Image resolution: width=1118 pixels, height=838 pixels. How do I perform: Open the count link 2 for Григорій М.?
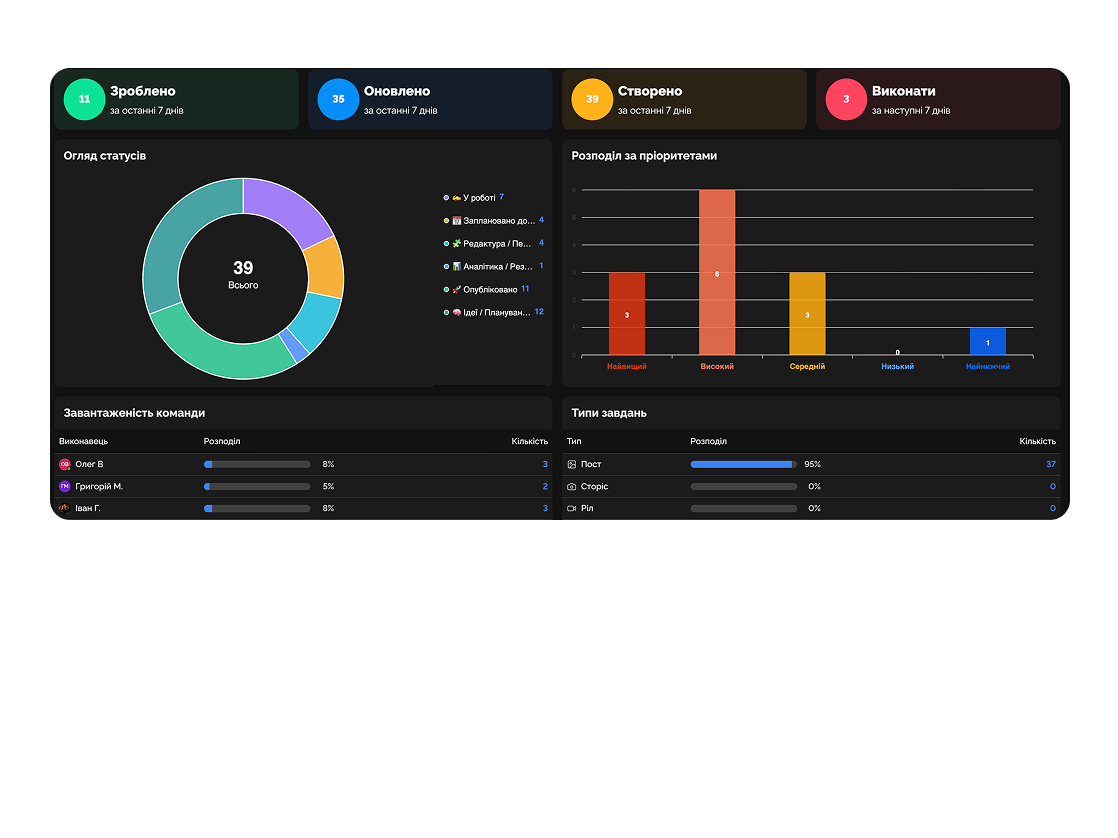(x=545, y=486)
